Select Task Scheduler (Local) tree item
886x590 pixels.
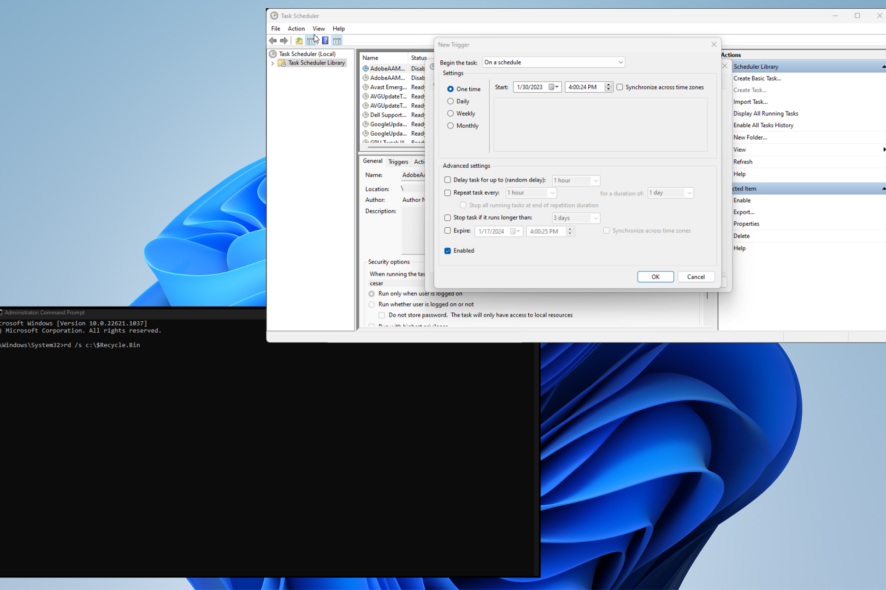tap(307, 54)
